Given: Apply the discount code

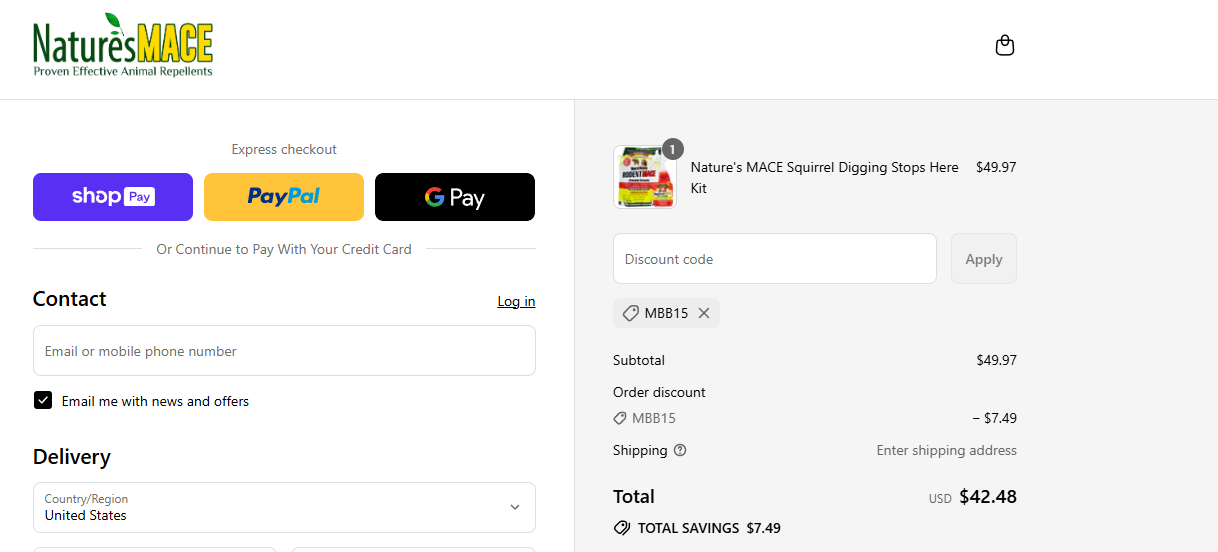Looking at the screenshot, I should [x=984, y=259].
